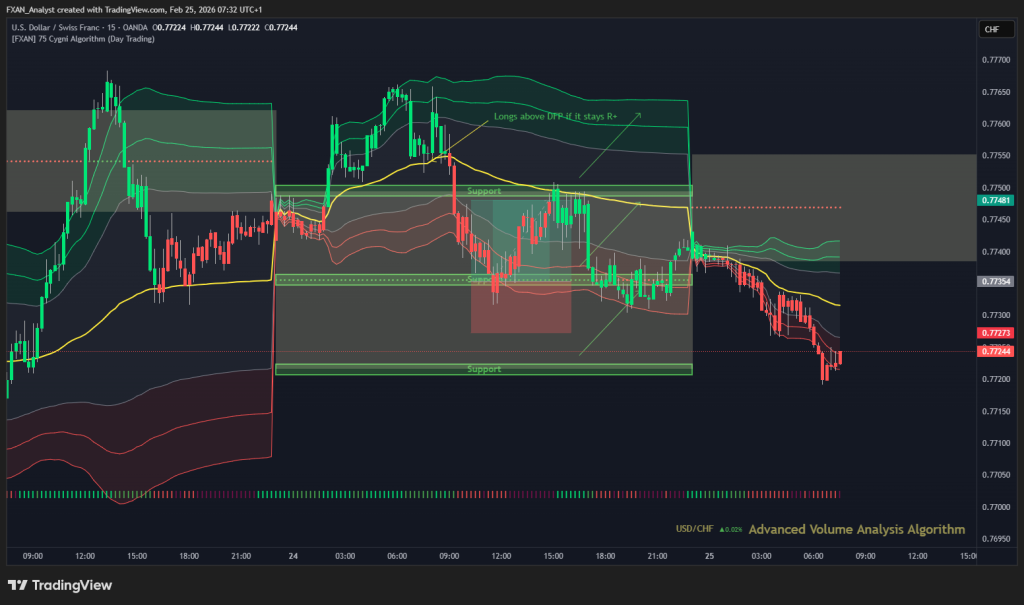Click the Advanced Volume Analysis Algorithm label
The height and width of the screenshot is (605, 1024).
pos(856,529)
